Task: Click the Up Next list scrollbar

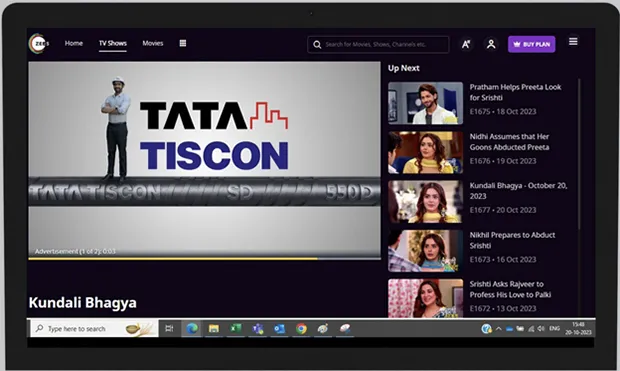Action: point(579,154)
